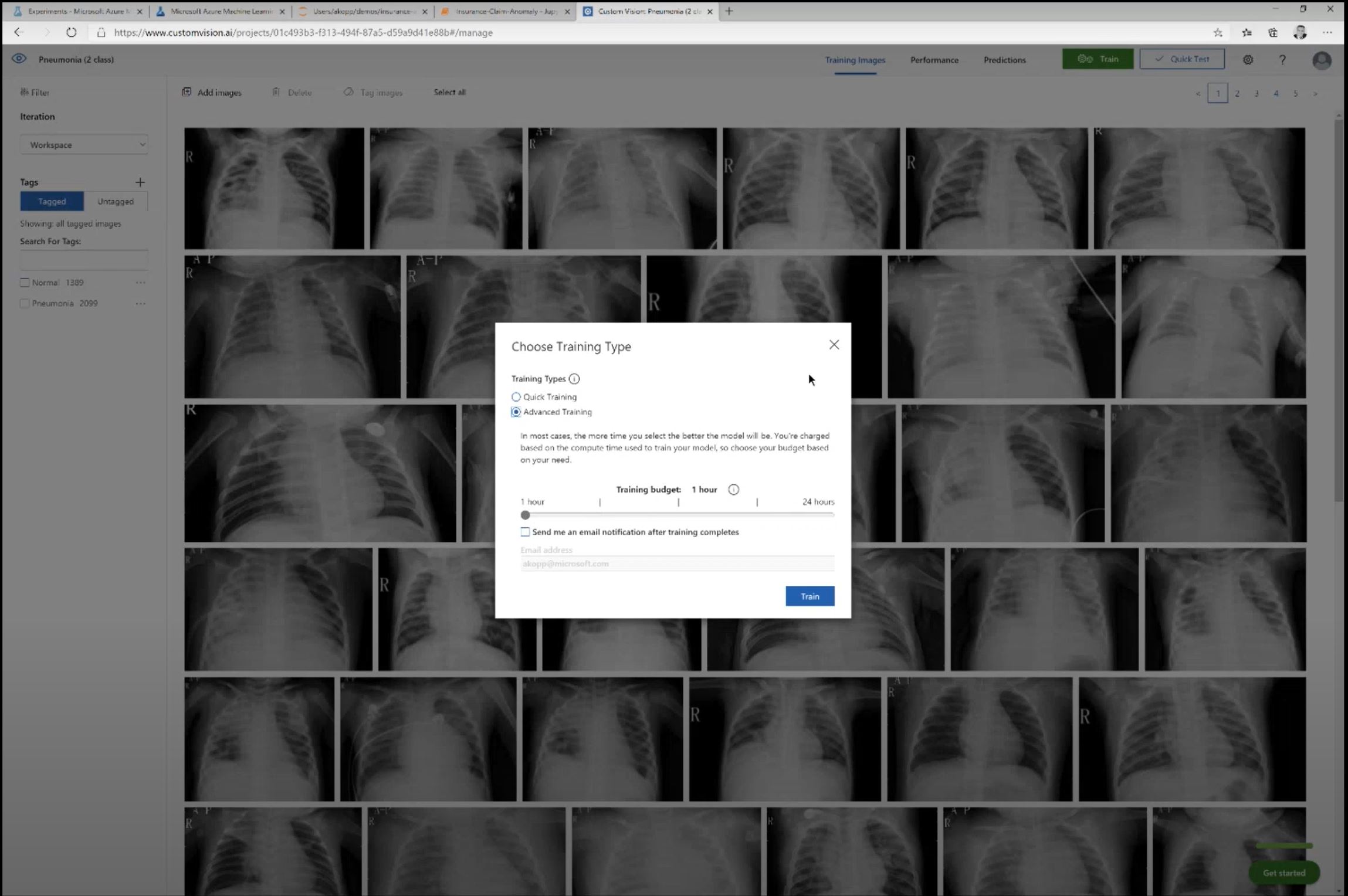Close the Choose Training Type dialog
This screenshot has width=1348, height=896.
[834, 345]
